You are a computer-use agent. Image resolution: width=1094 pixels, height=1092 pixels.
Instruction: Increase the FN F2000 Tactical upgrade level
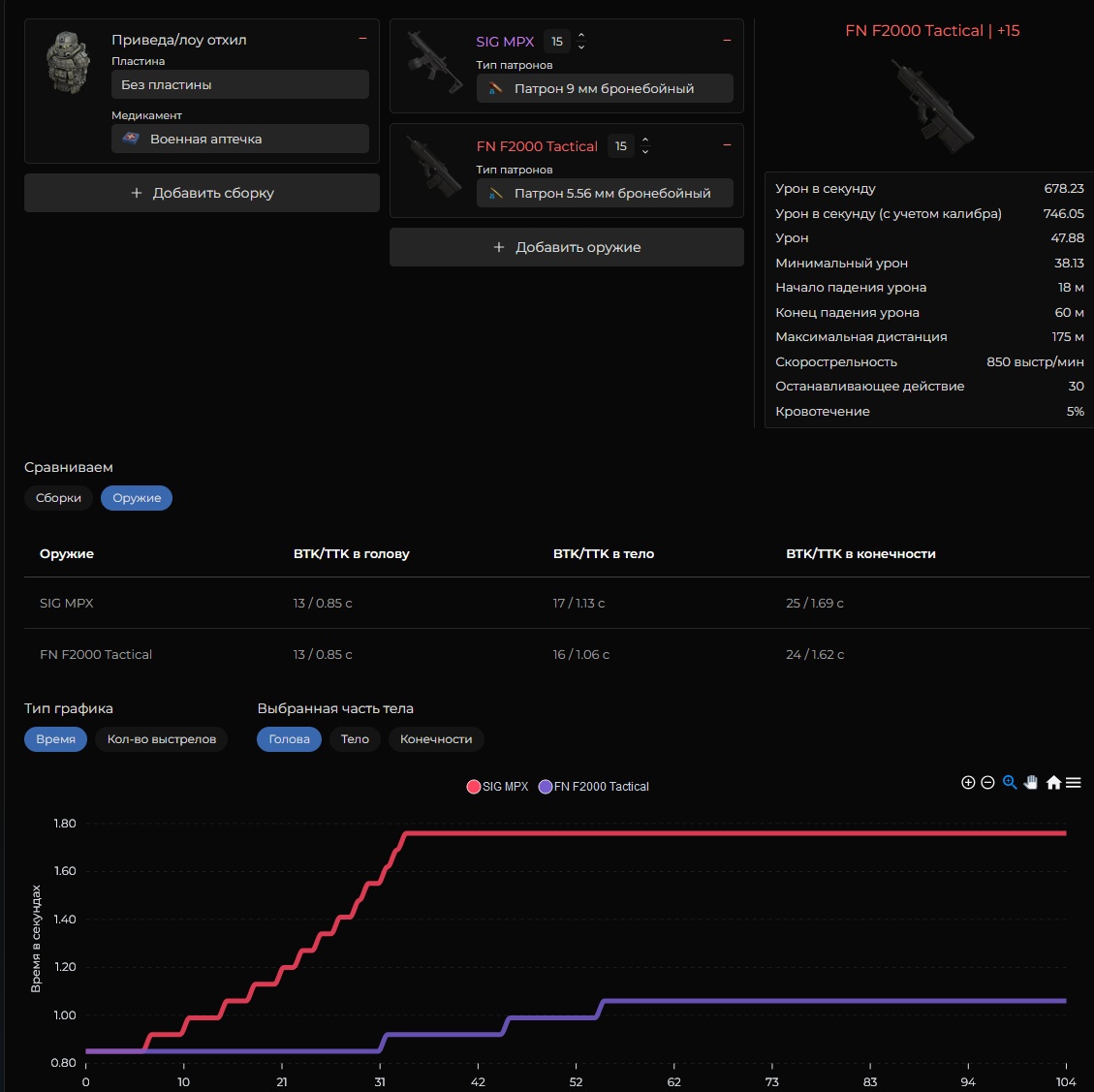click(x=645, y=140)
